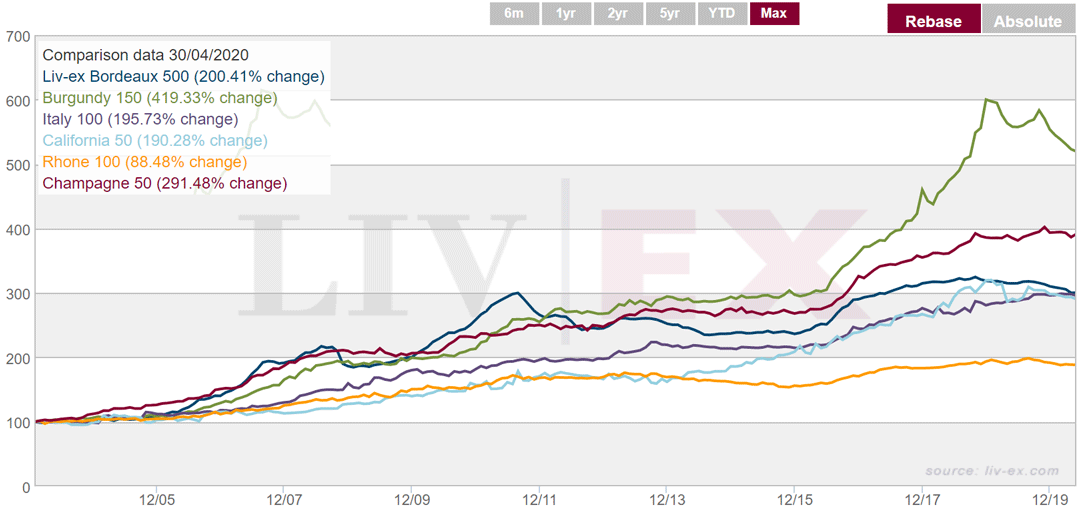Select the Italy 100 legend entry
The image size is (1080, 518).
point(140,119)
